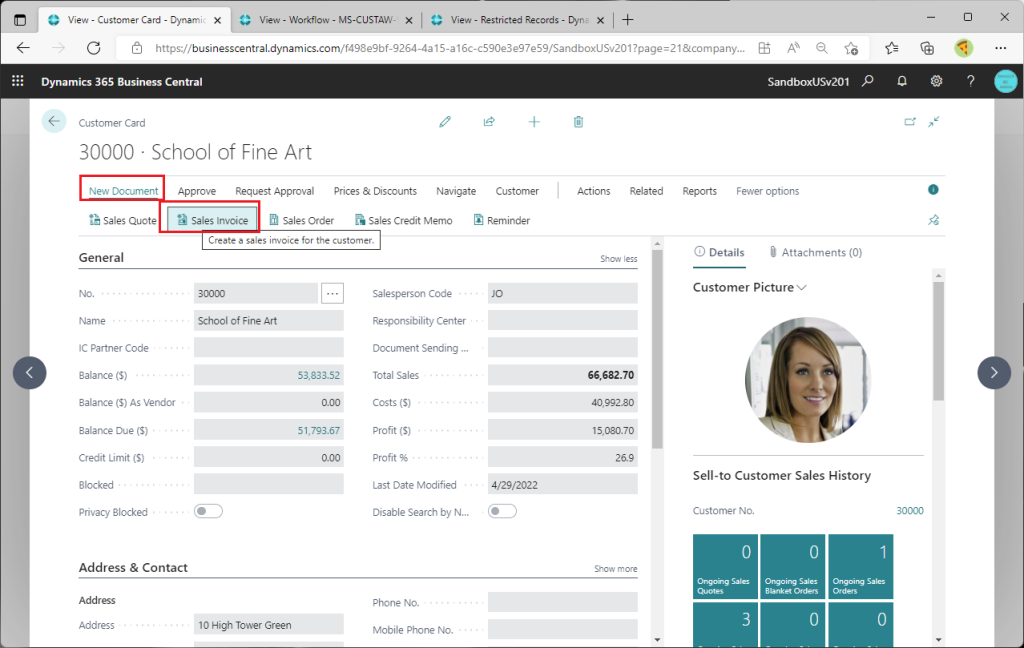The height and width of the screenshot is (648, 1024).
Task: Open the Customer menu
Action: (517, 191)
